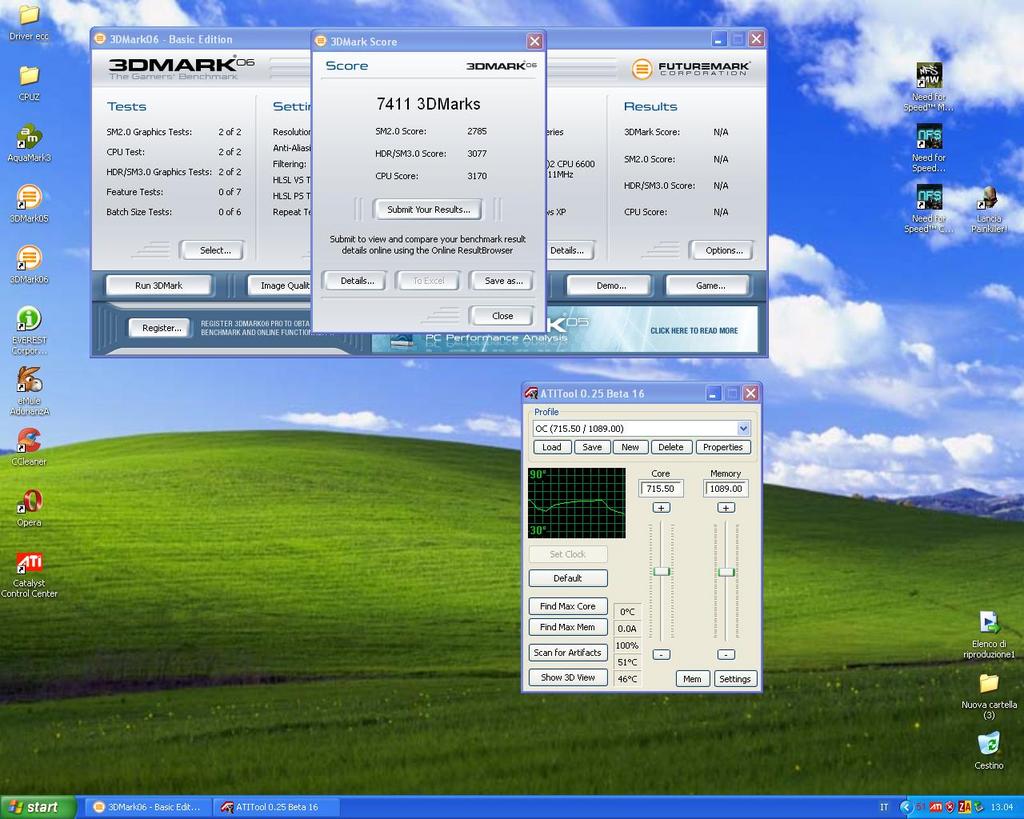The height and width of the screenshot is (819, 1024).
Task: Launch the Need for Speed C... shortcut
Action: [x=929, y=209]
